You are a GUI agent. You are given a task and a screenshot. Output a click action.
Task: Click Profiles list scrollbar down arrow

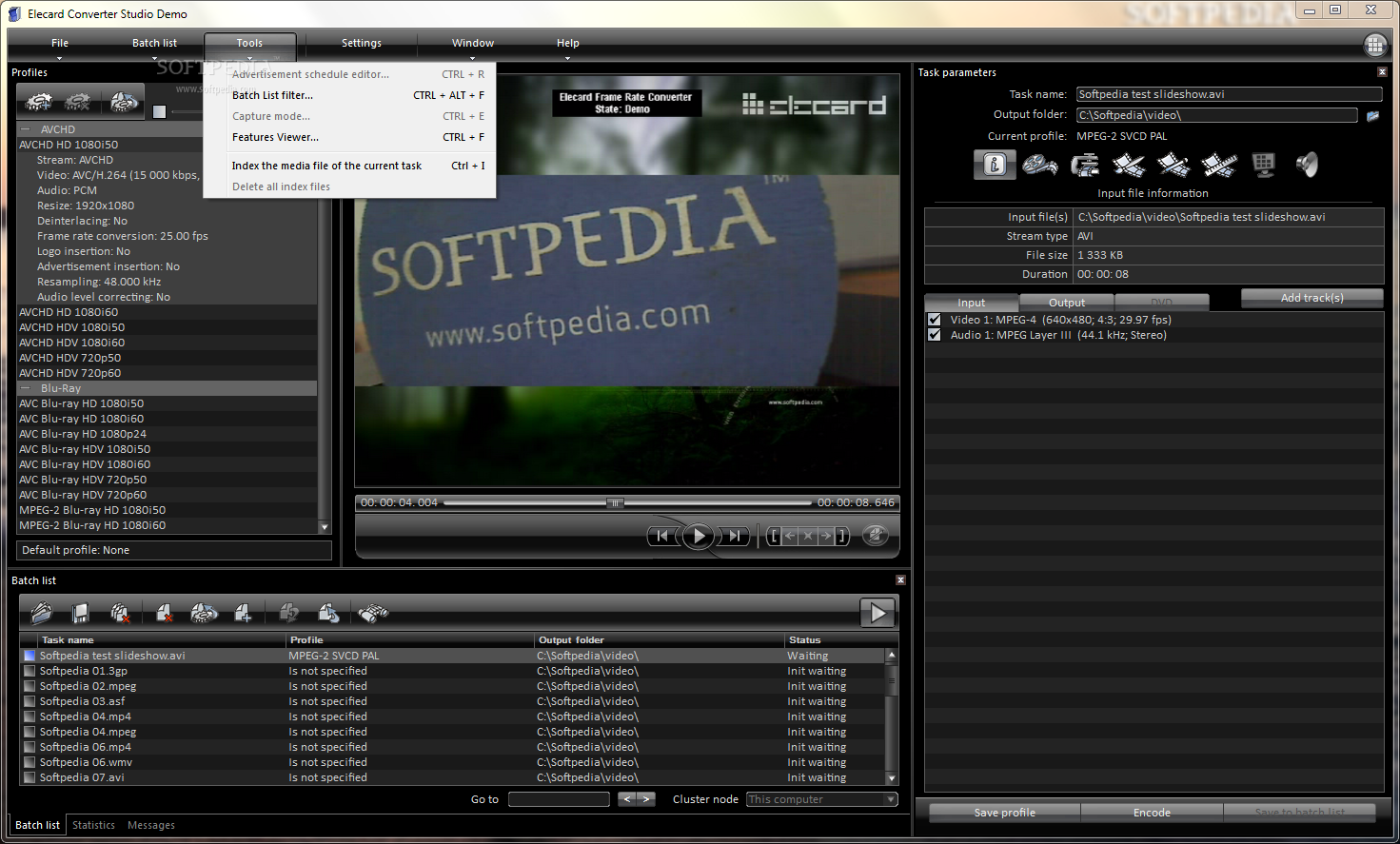pyautogui.click(x=325, y=526)
